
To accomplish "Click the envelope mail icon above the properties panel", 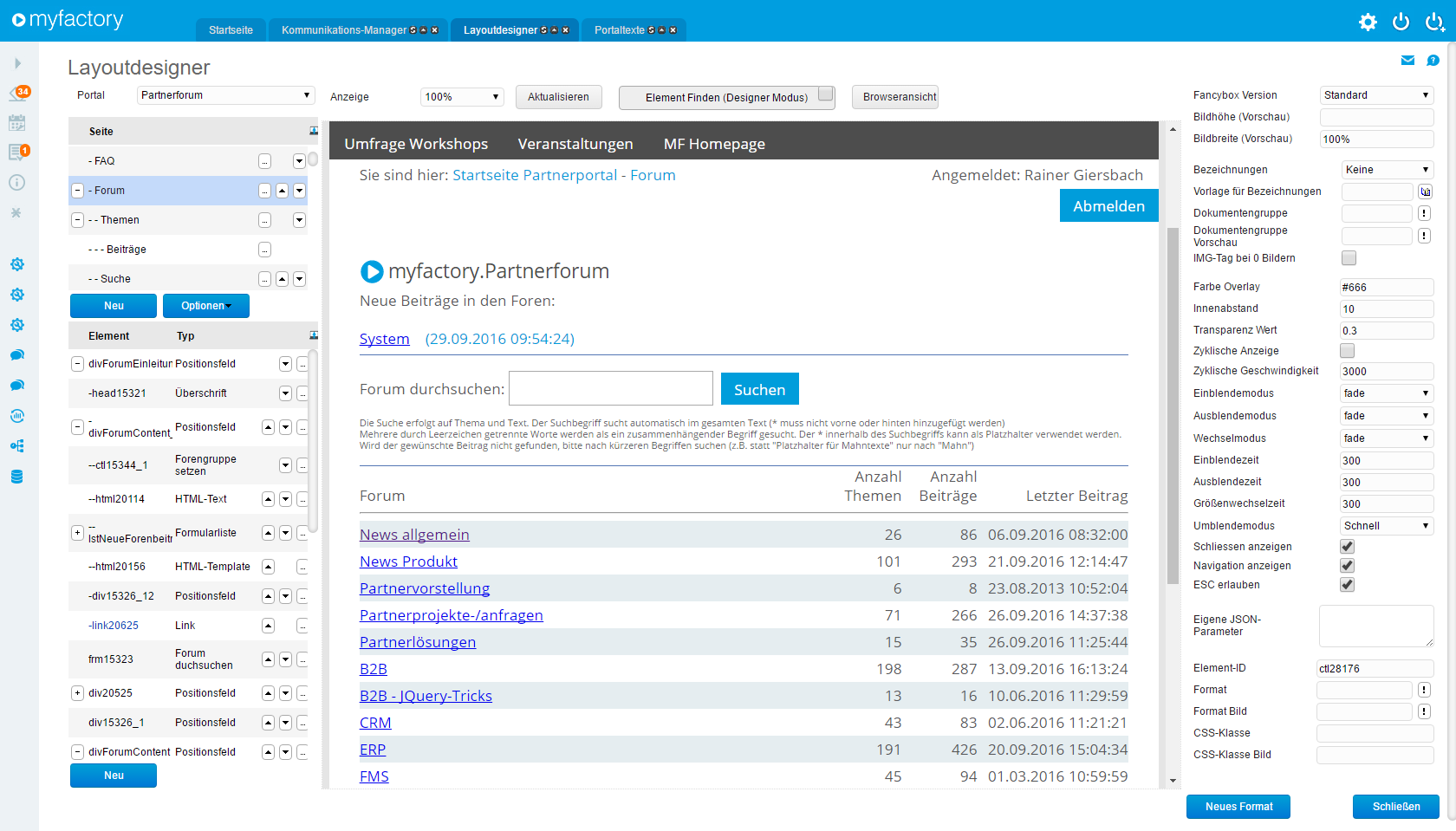I will tap(1407, 60).
